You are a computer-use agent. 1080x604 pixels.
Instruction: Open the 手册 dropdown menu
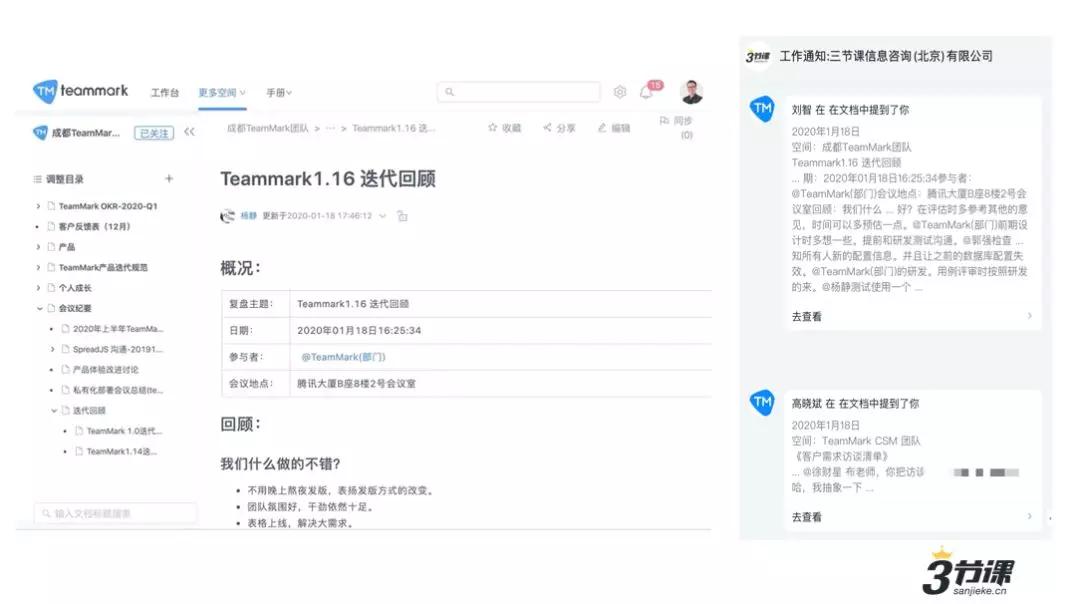pyautogui.click(x=279, y=92)
